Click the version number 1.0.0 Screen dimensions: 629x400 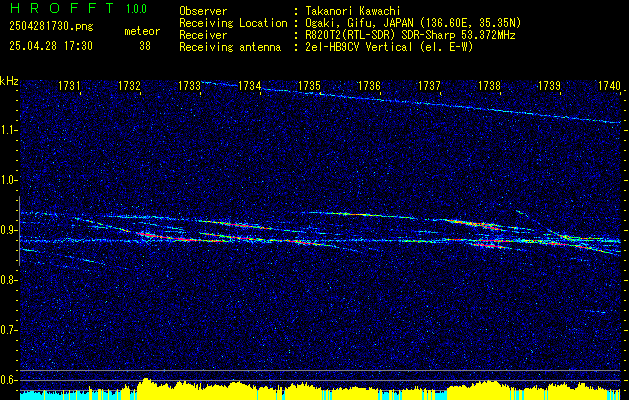tap(136, 9)
